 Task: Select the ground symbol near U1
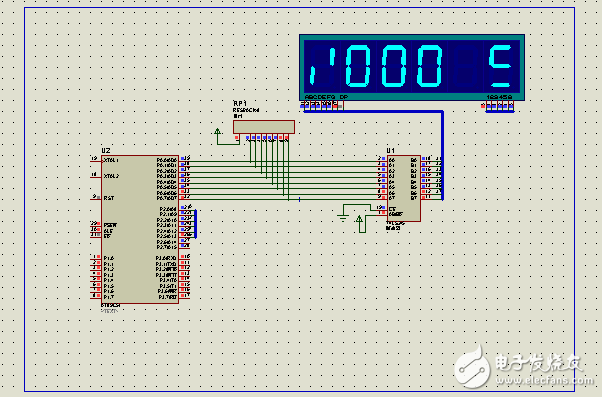pyautogui.click(x=343, y=217)
